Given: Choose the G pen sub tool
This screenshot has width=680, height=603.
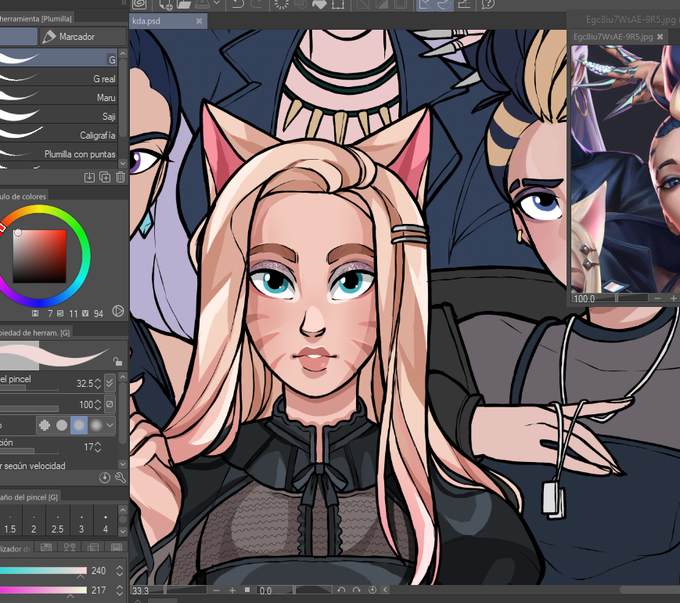Looking at the screenshot, I should point(59,58).
